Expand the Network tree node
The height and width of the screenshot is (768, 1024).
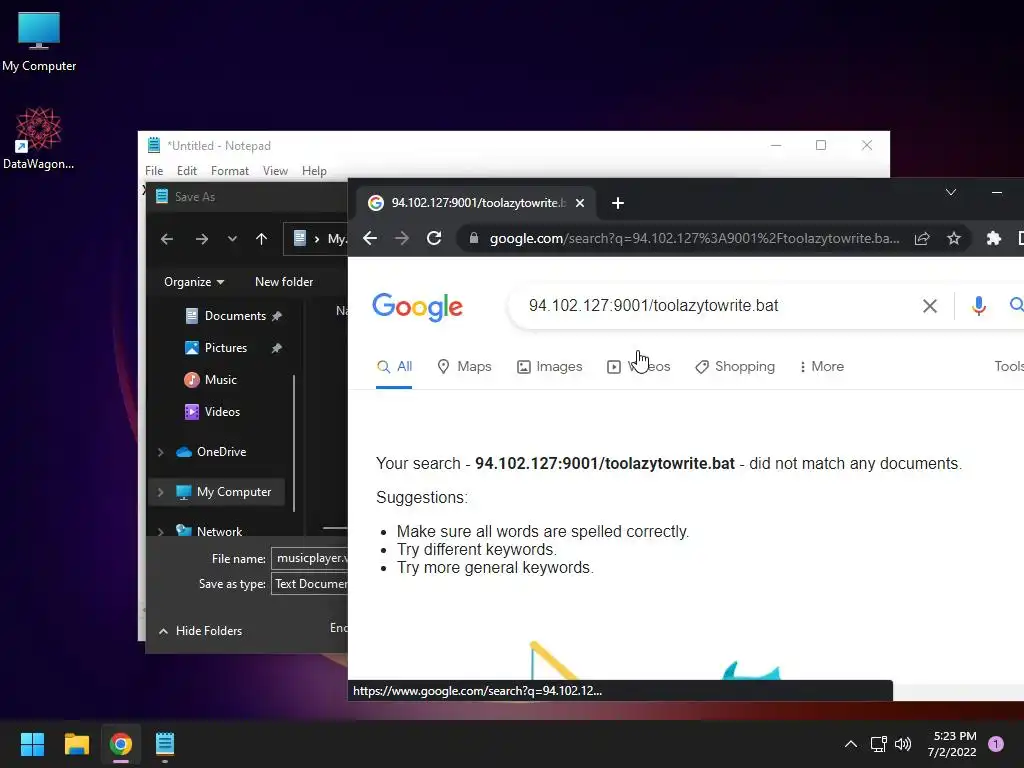pyautogui.click(x=161, y=532)
